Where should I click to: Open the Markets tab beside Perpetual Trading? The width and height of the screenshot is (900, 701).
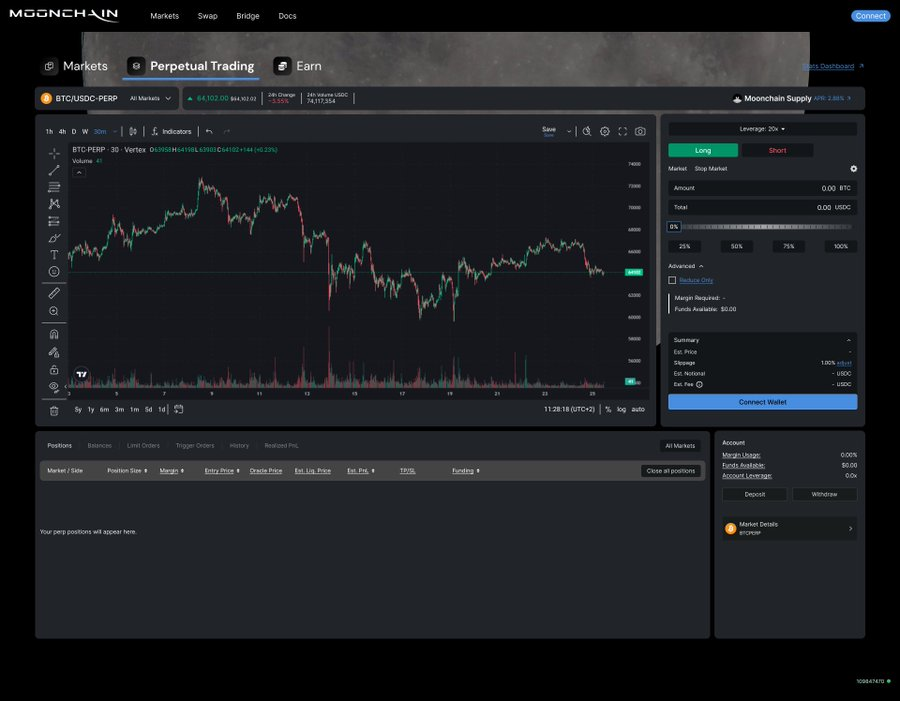74,66
